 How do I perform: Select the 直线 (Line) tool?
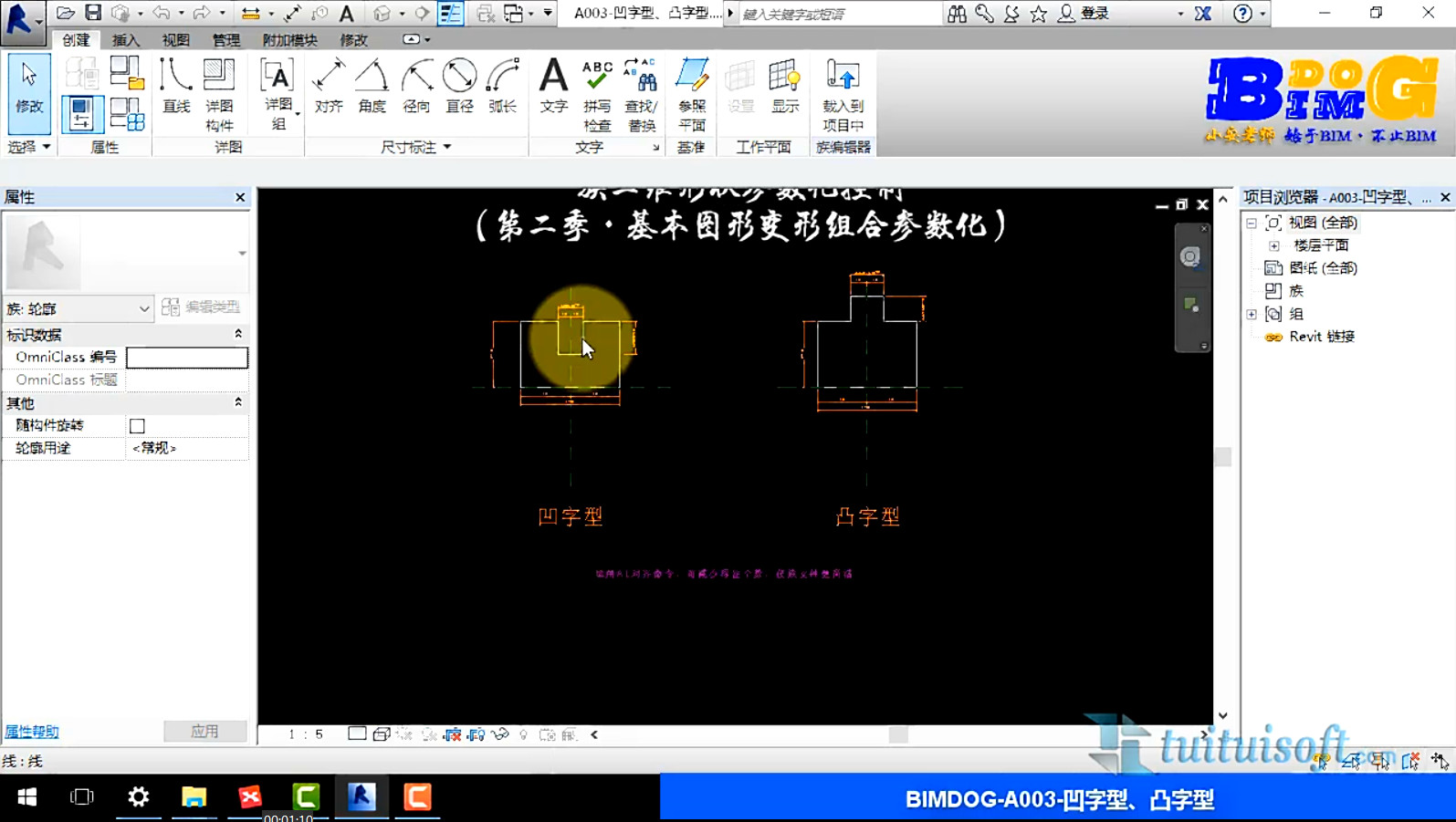point(175,87)
